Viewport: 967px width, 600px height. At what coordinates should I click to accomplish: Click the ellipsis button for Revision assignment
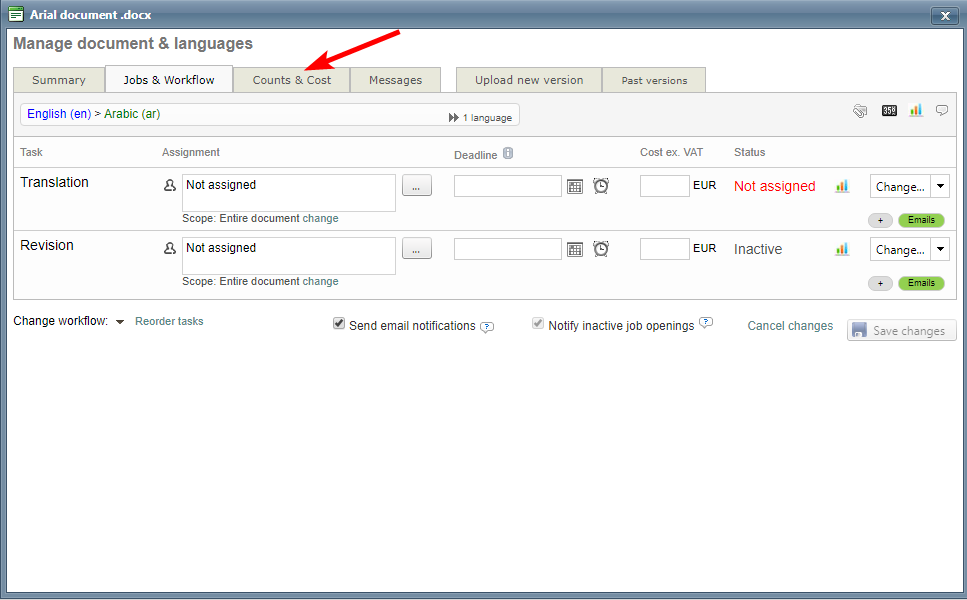click(417, 249)
